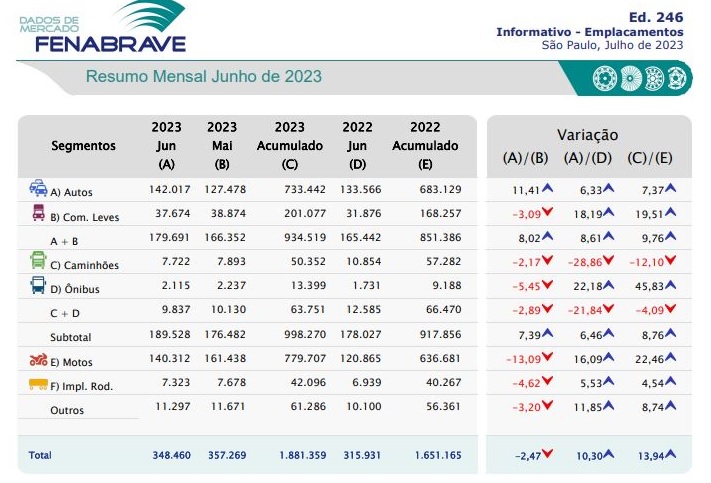Select the D) Ônibus row label
This screenshot has height=483, width=711.
point(75,289)
